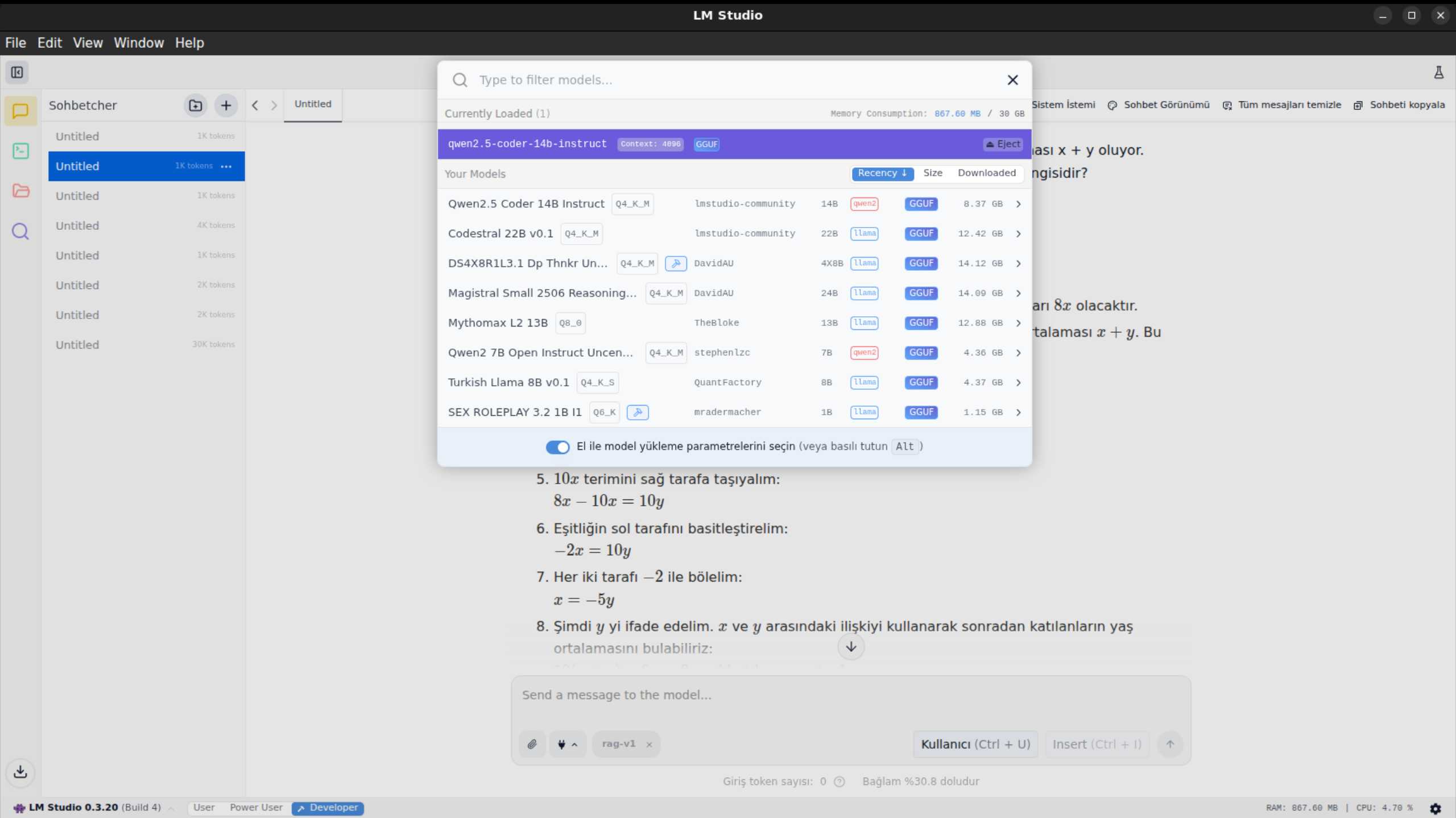This screenshot has width=1456, height=818.
Task: Switch to Developer mode
Action: point(328,808)
